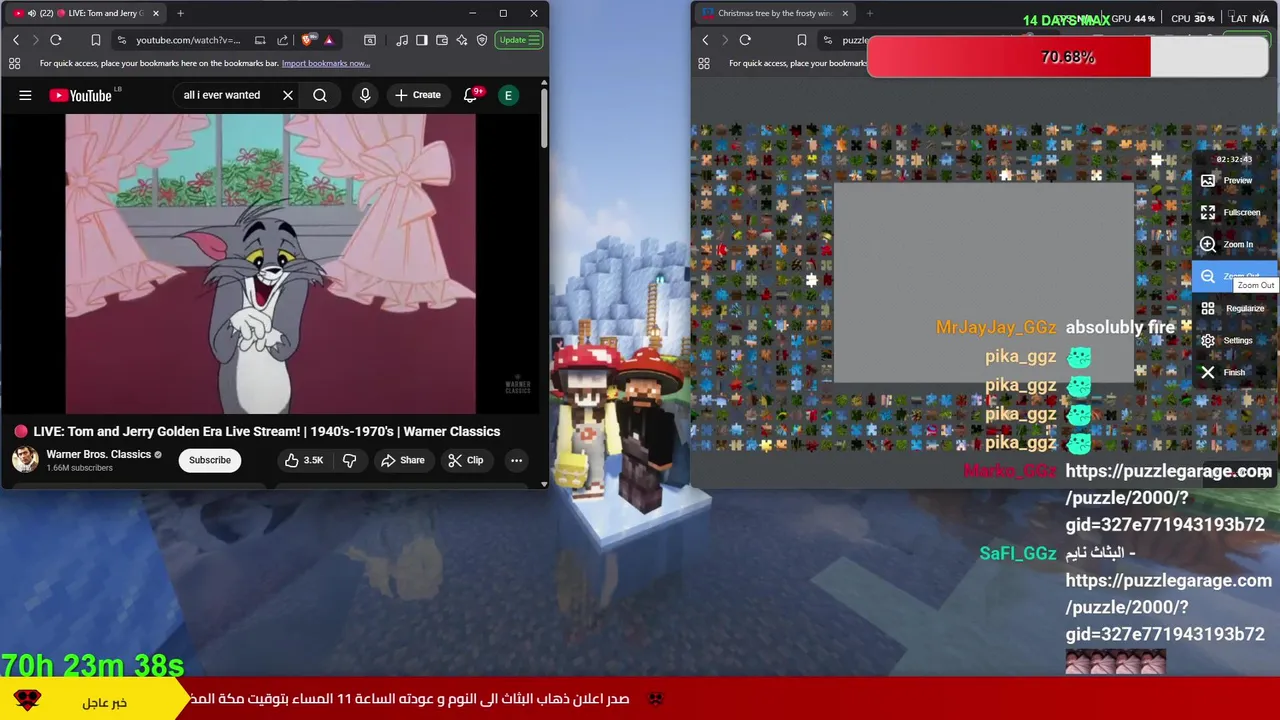Open the Warner Bros. Classics channel avatar
This screenshot has height=720, width=1280.
[25, 459]
